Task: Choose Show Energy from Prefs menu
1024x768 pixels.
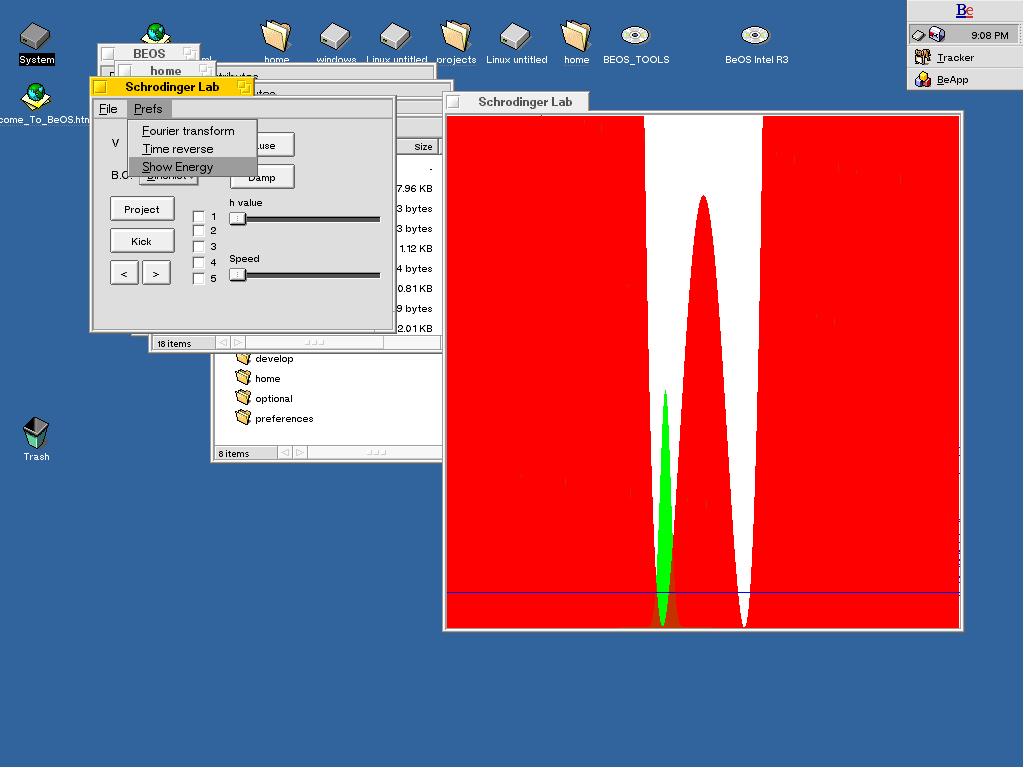Action: [x=193, y=167]
